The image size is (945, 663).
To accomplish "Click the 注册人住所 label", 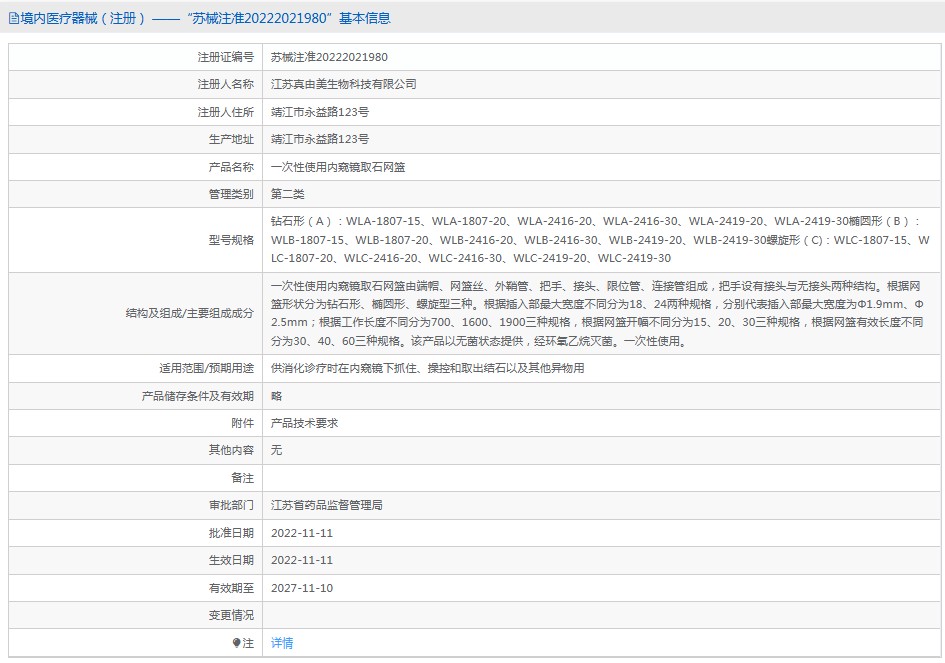I will [225, 112].
